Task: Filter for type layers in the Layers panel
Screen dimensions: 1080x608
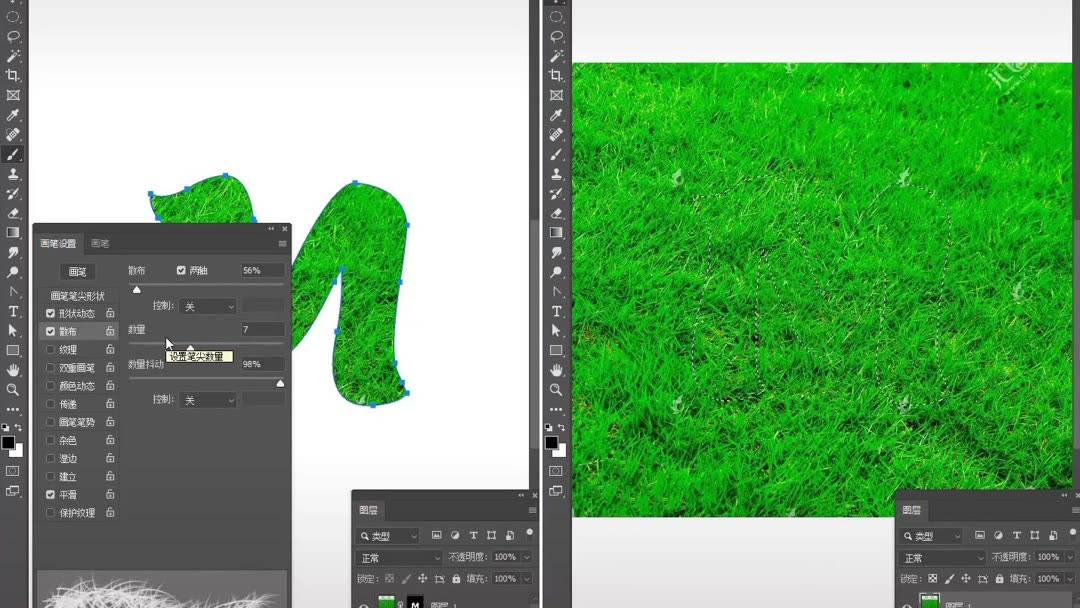Action: coord(473,535)
